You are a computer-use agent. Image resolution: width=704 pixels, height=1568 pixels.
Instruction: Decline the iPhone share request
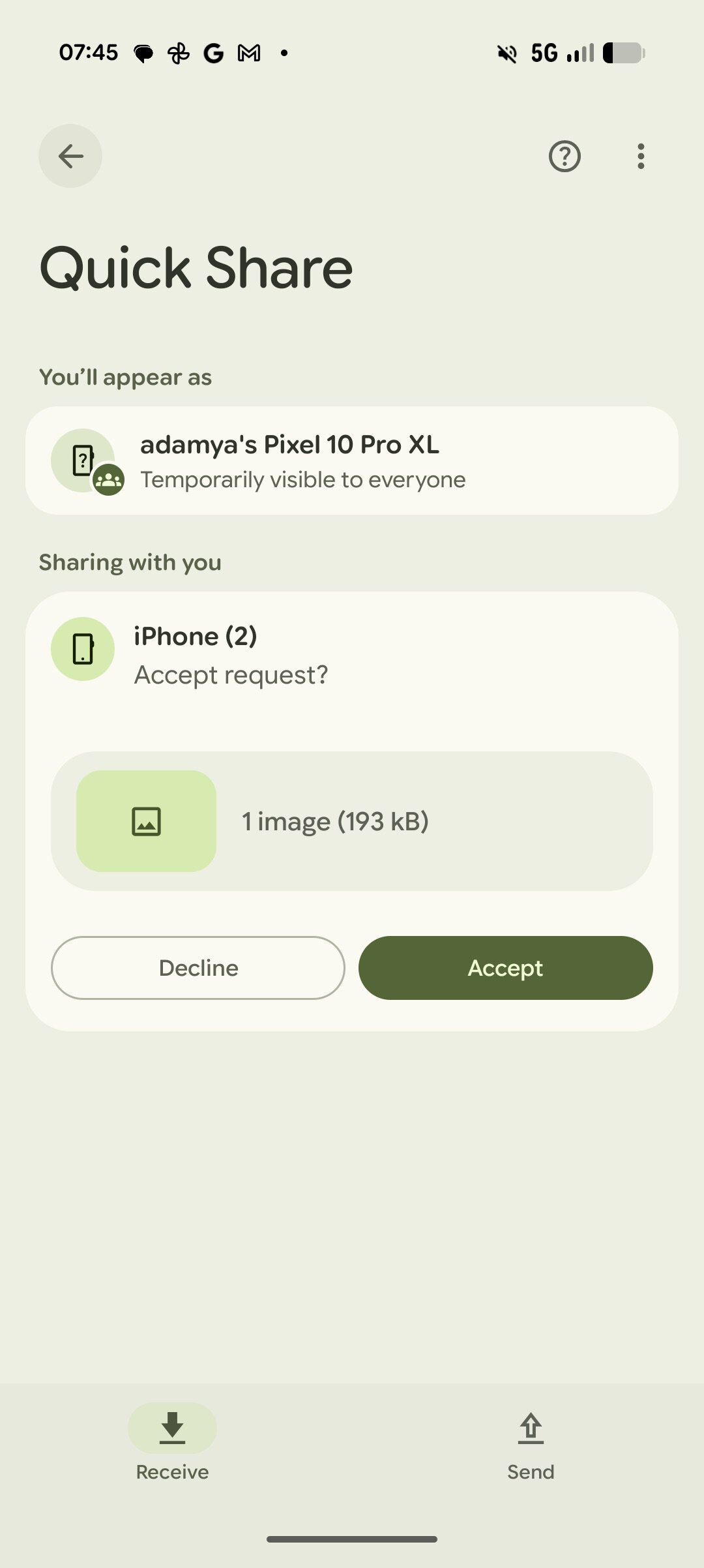pos(198,968)
